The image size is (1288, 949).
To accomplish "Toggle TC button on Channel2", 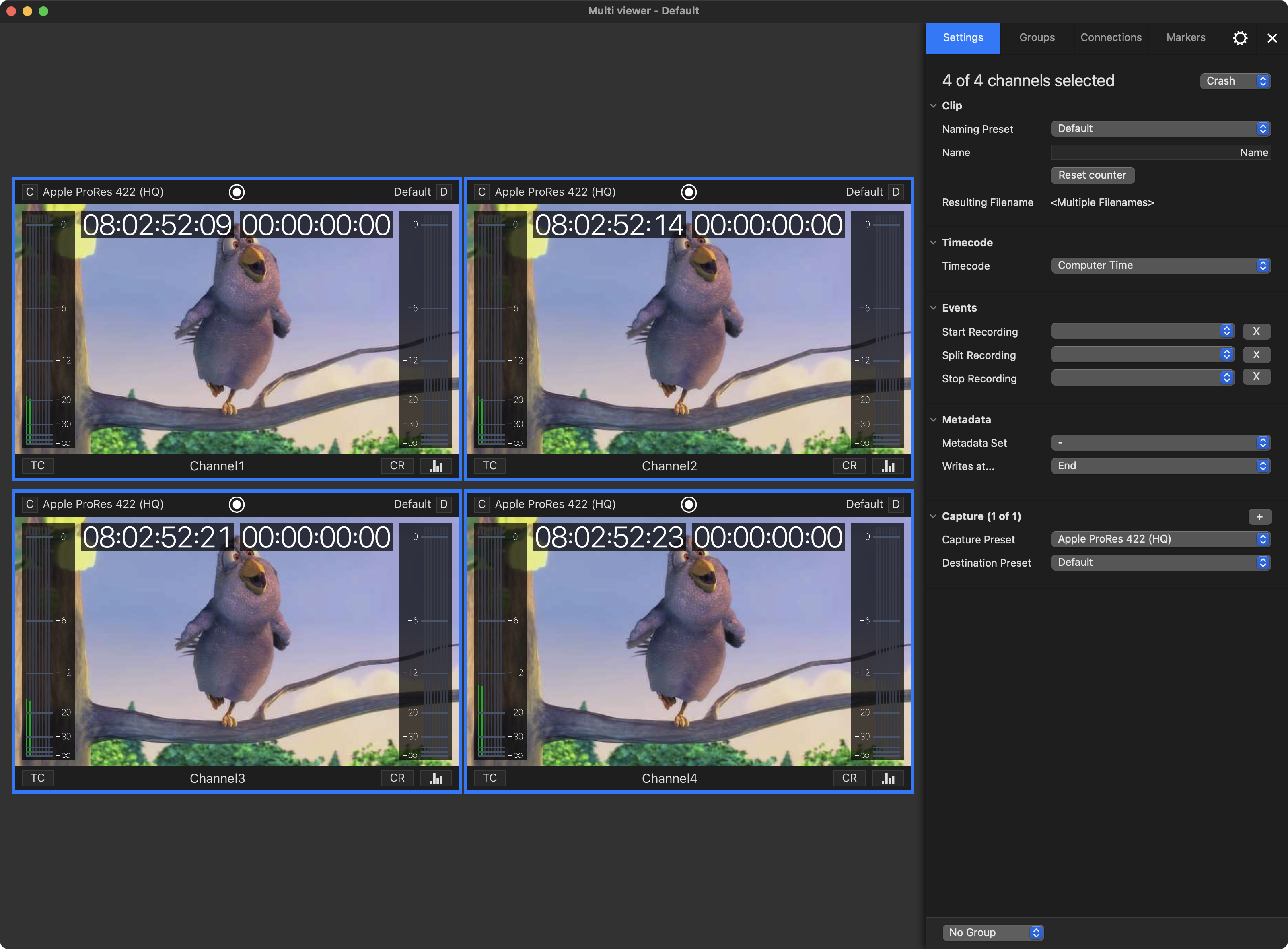I will point(490,466).
